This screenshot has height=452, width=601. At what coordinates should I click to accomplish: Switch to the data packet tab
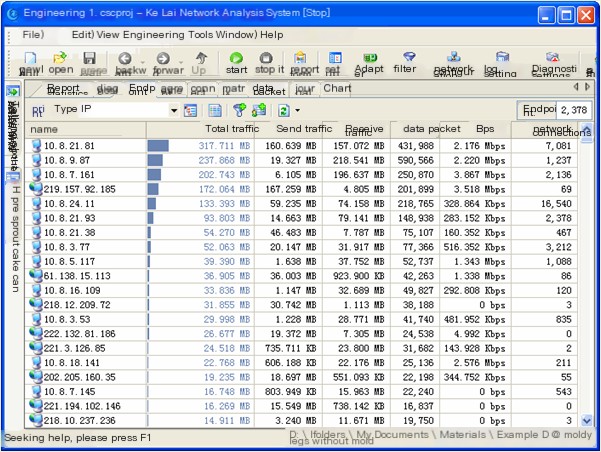(269, 90)
